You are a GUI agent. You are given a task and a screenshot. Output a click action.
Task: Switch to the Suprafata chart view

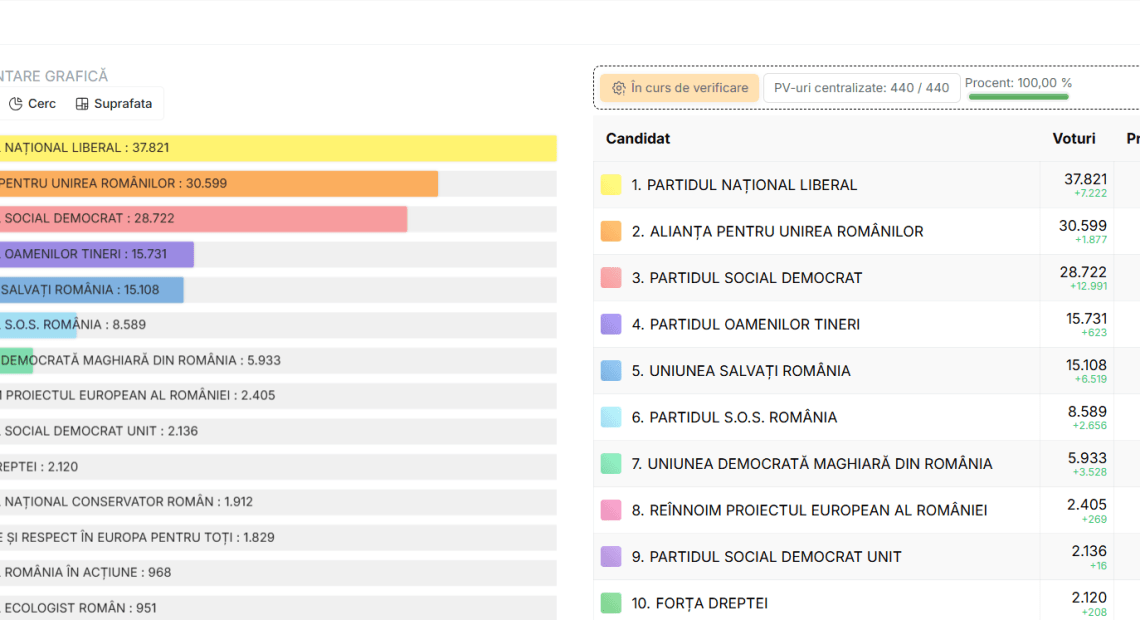(x=122, y=104)
